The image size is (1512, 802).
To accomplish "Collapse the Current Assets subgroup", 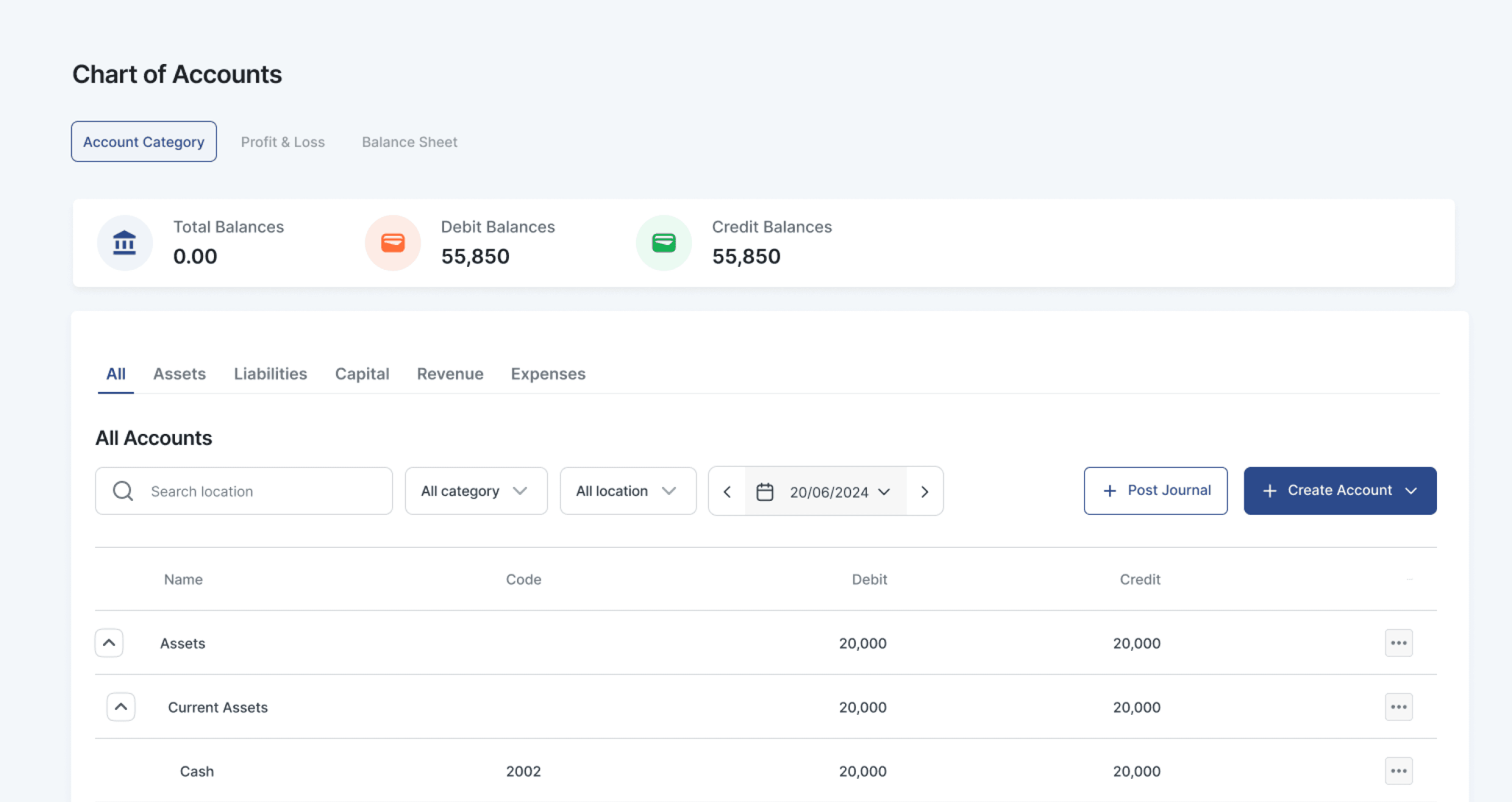I will (x=121, y=707).
